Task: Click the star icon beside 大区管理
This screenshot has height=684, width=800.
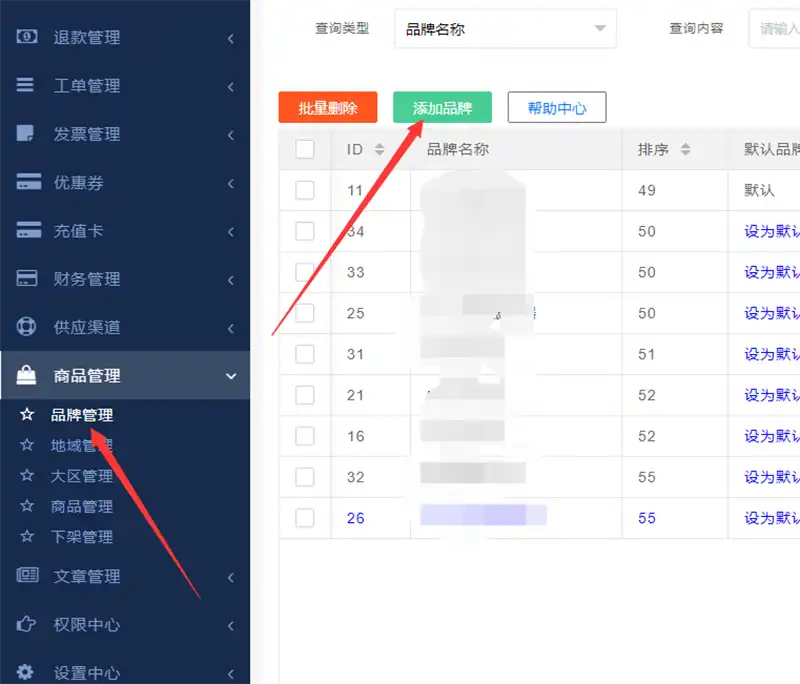Action: coord(27,475)
